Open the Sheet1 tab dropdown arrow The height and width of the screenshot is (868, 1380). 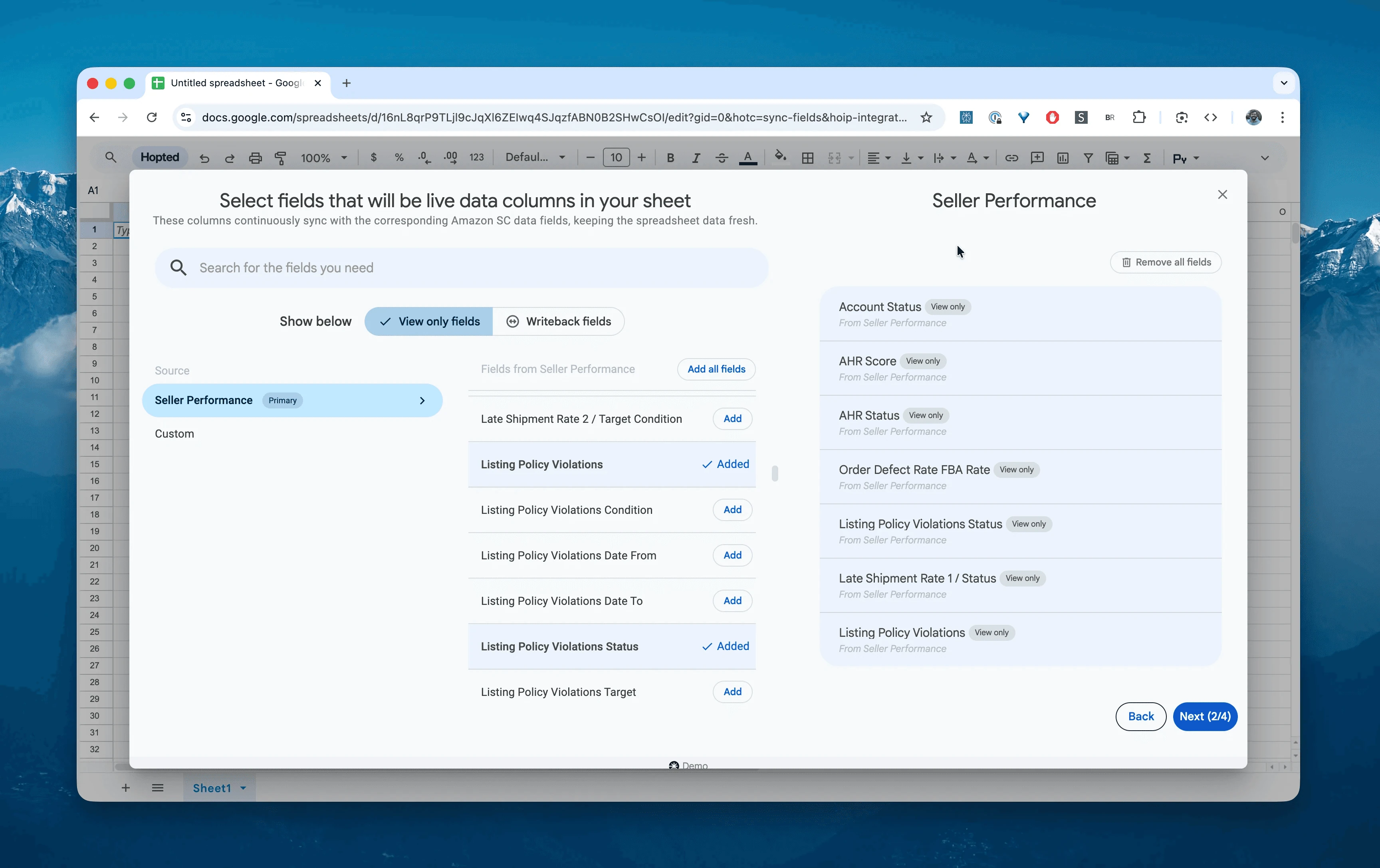click(243, 789)
